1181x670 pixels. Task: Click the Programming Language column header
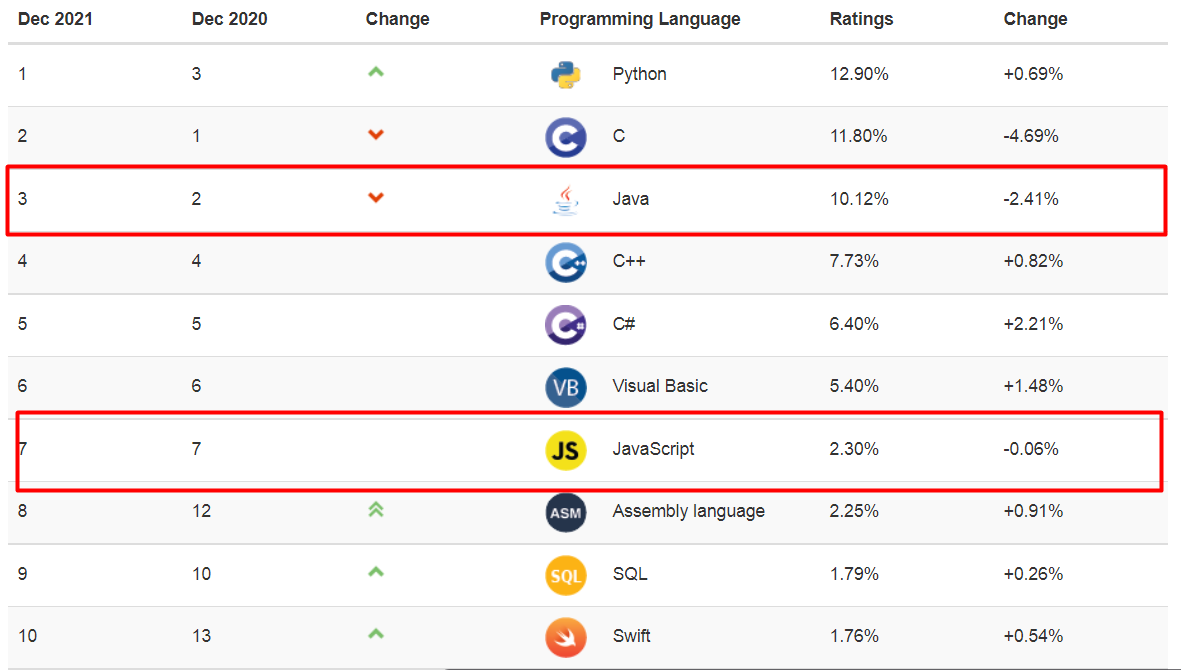(640, 19)
